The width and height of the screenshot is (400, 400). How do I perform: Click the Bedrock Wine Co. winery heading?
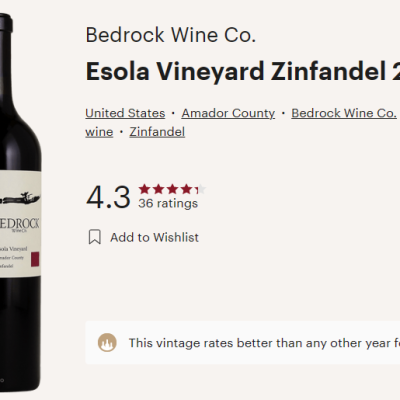pos(171,35)
